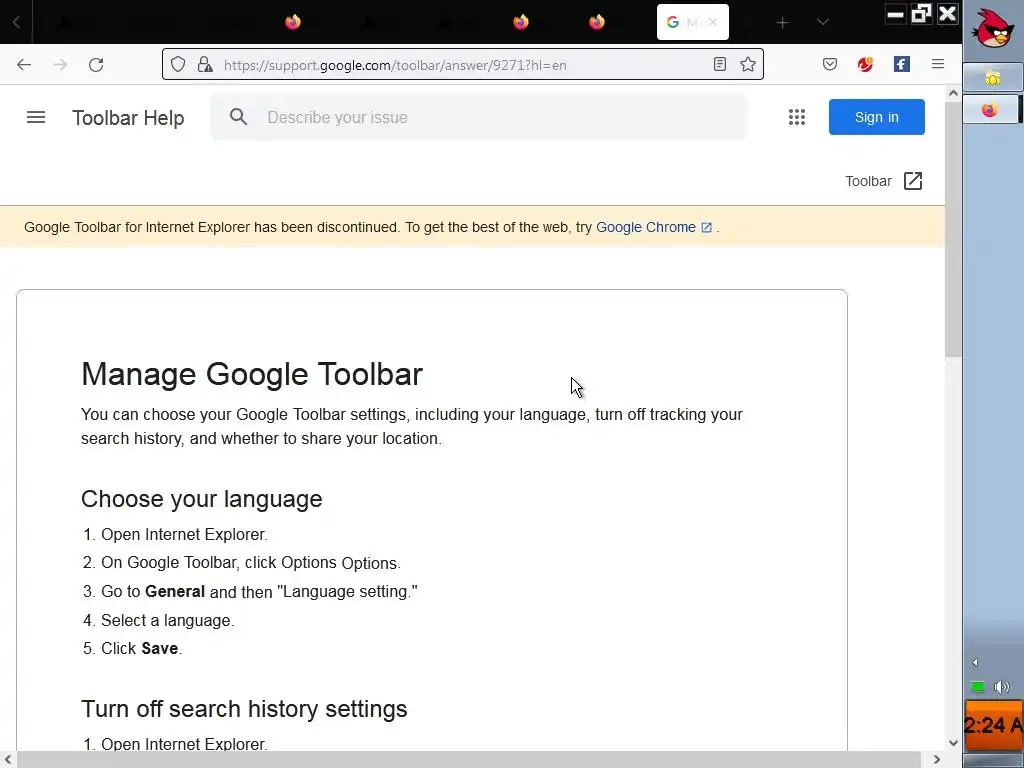Go back to the previous page
This screenshot has height=768, width=1024.
[x=24, y=65]
